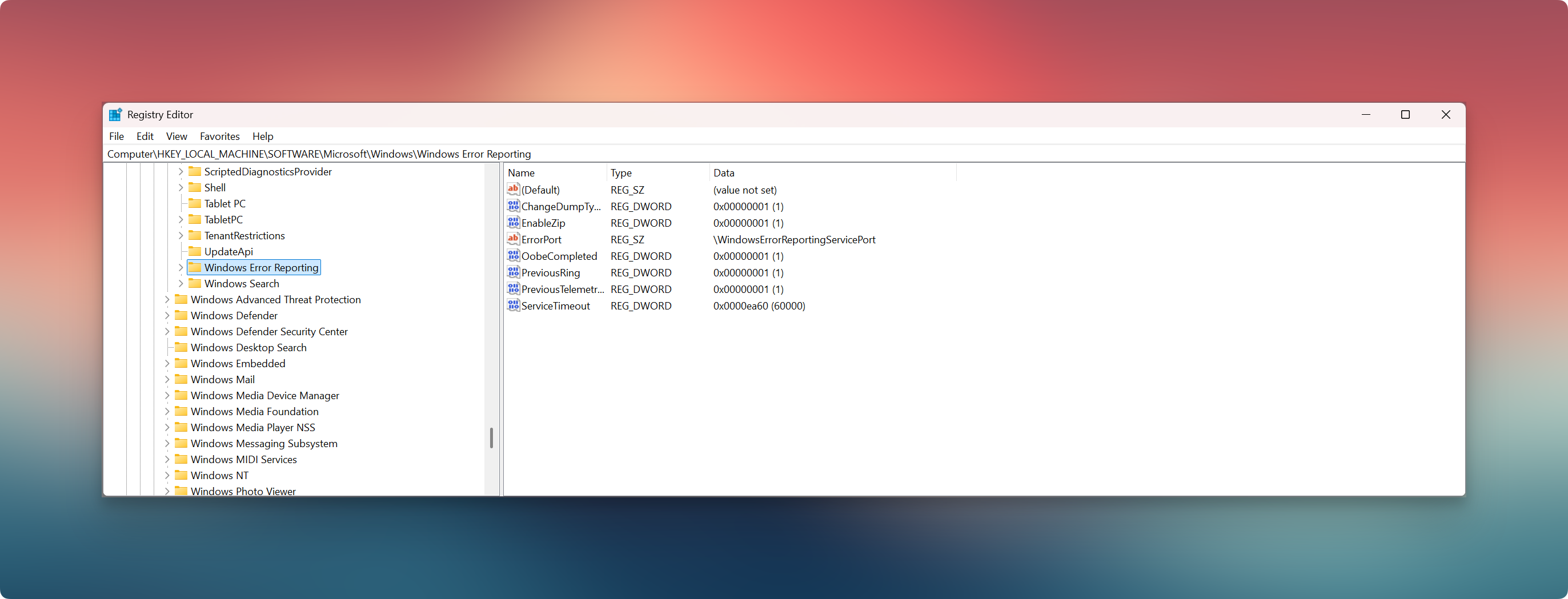Image resolution: width=1568 pixels, height=599 pixels.
Task: Click the Registry Editor app icon in title bar
Action: click(x=115, y=114)
